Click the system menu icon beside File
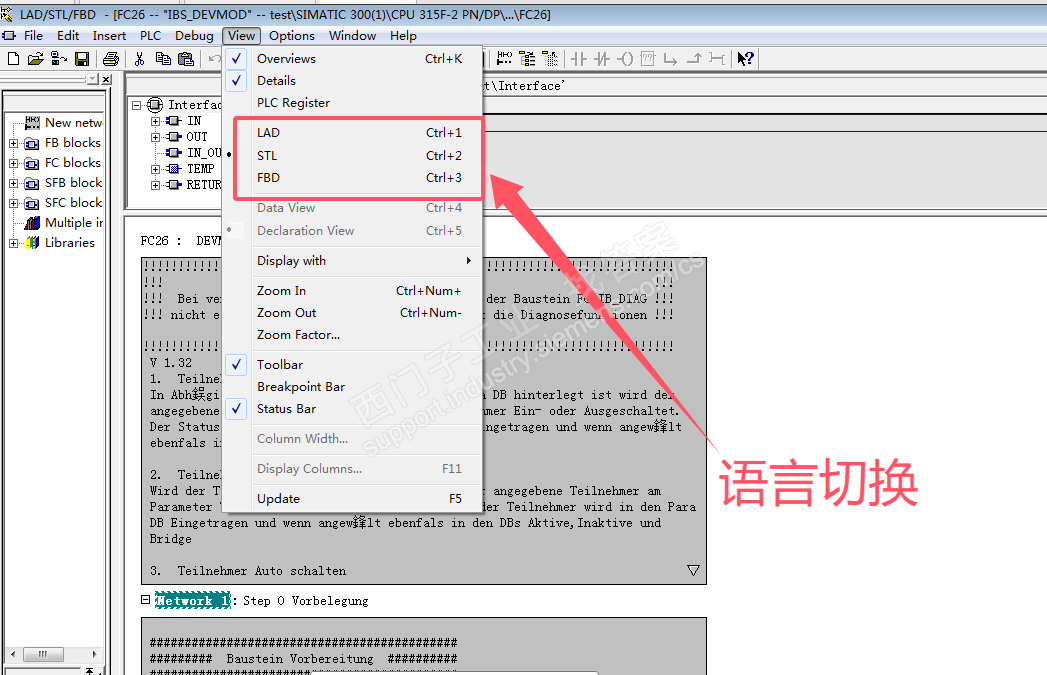The height and width of the screenshot is (675, 1047). [x=9, y=35]
